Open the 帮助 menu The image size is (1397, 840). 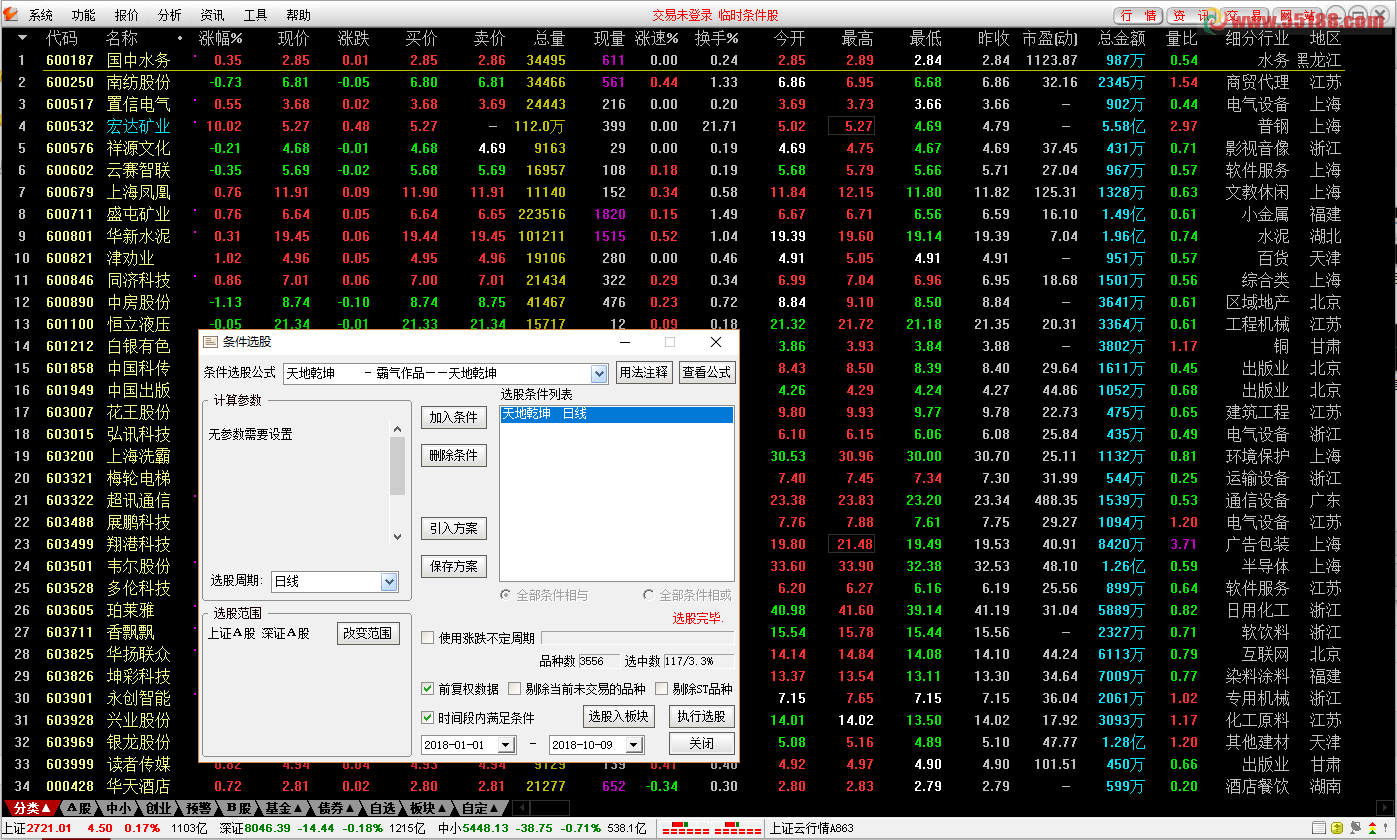(299, 15)
